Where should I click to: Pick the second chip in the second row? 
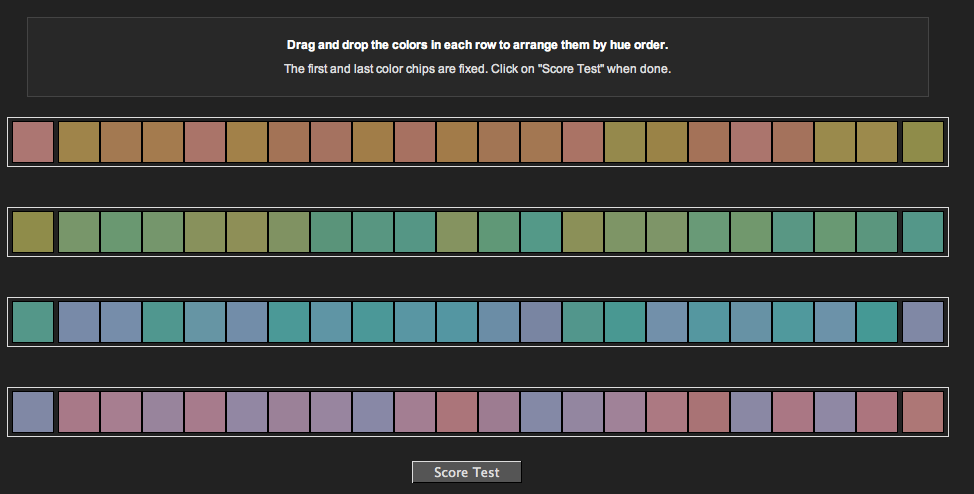(79, 232)
